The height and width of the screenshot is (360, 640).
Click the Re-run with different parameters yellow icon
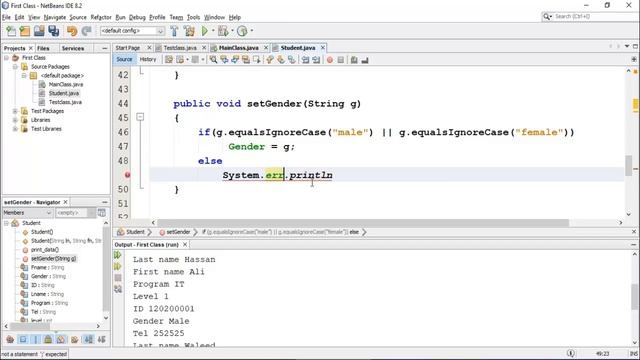click(118, 267)
